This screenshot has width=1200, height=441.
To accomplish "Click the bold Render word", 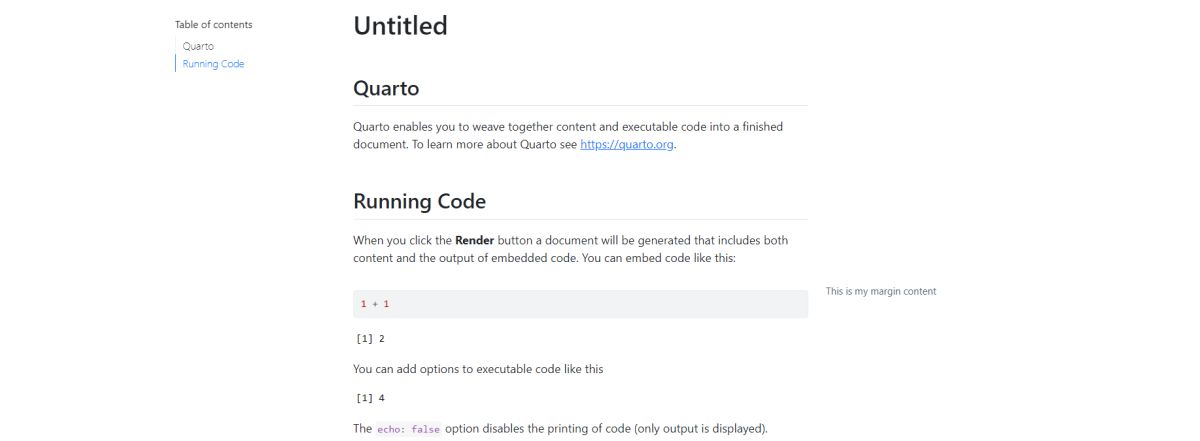I will (x=475, y=240).
